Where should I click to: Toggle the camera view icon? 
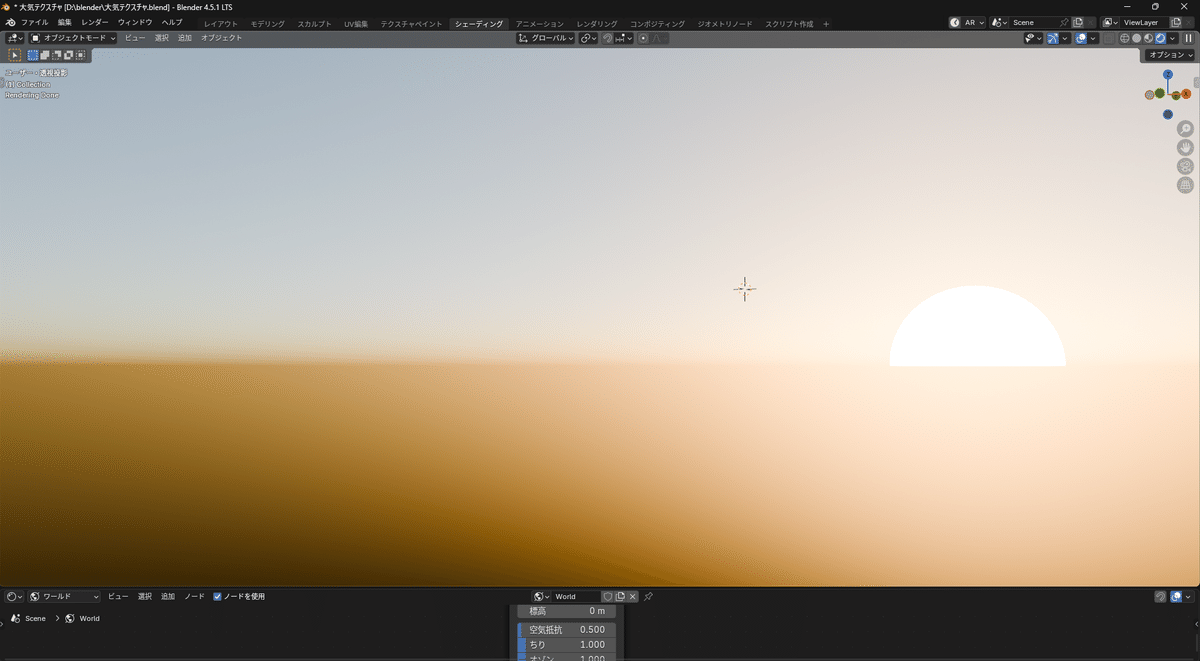point(1185,167)
